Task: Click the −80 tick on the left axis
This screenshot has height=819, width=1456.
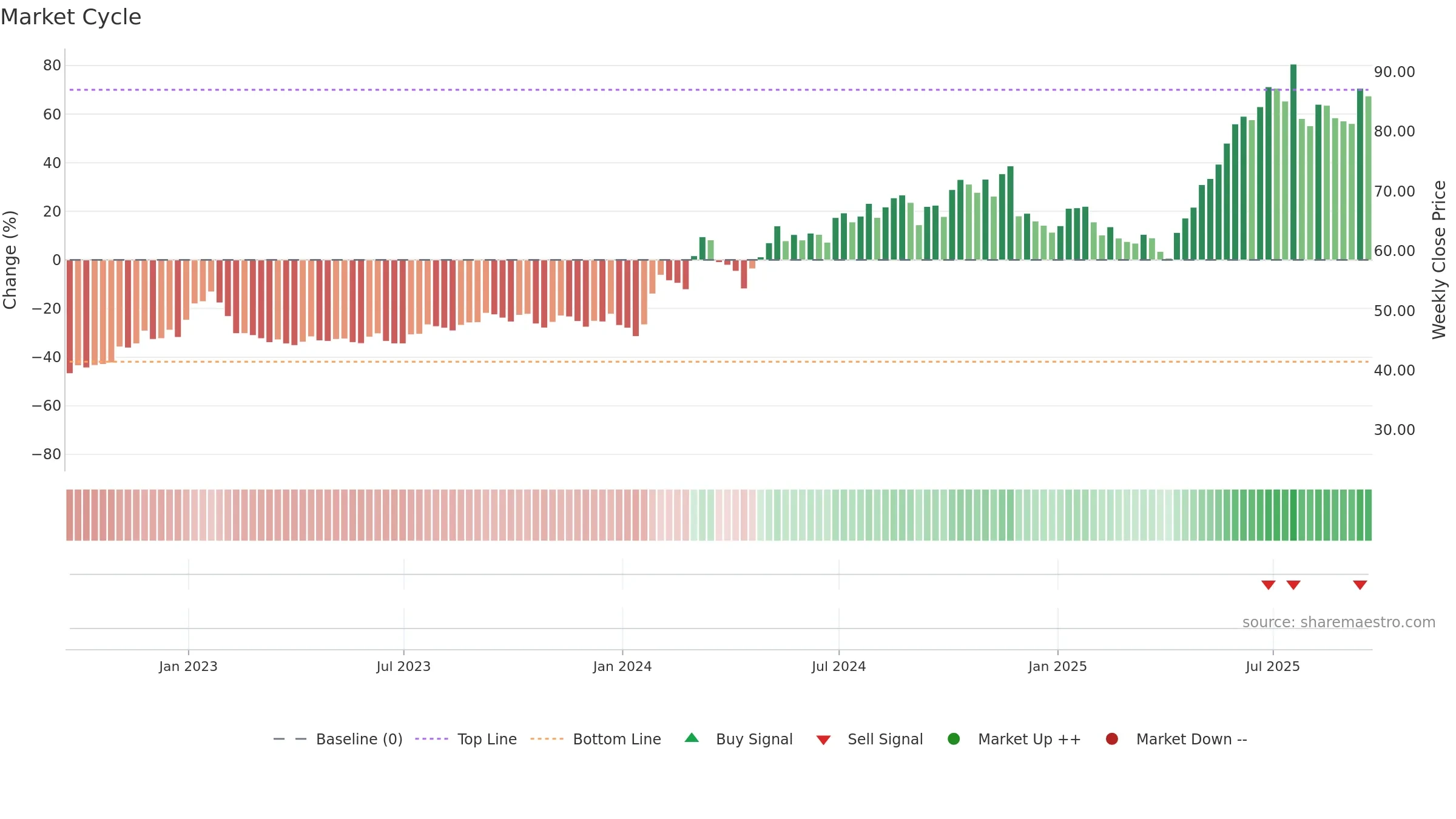Action: tap(47, 454)
